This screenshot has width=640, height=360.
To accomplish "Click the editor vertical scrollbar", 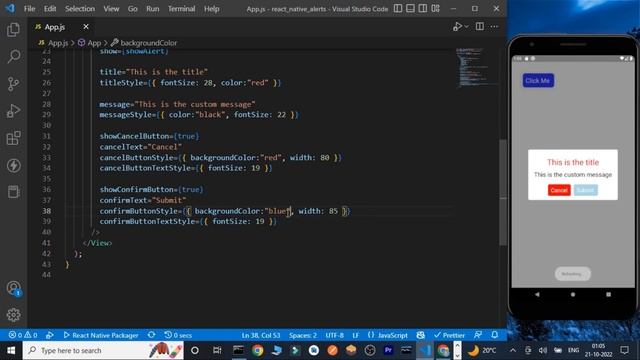I will 503,192.
